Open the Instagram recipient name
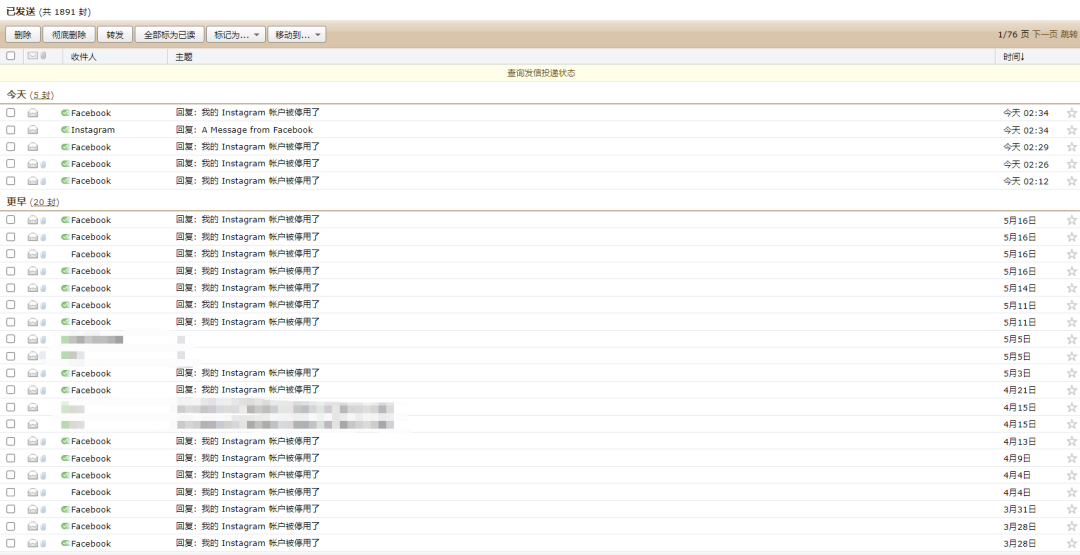1080x555 pixels. click(93, 130)
